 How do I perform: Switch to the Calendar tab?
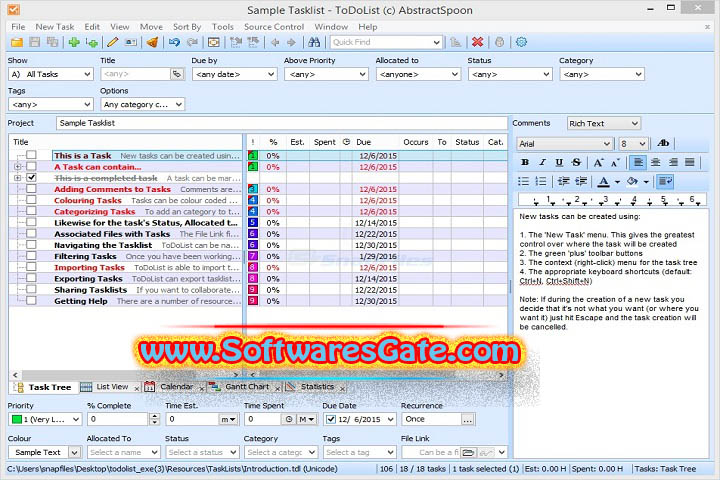tap(176, 387)
